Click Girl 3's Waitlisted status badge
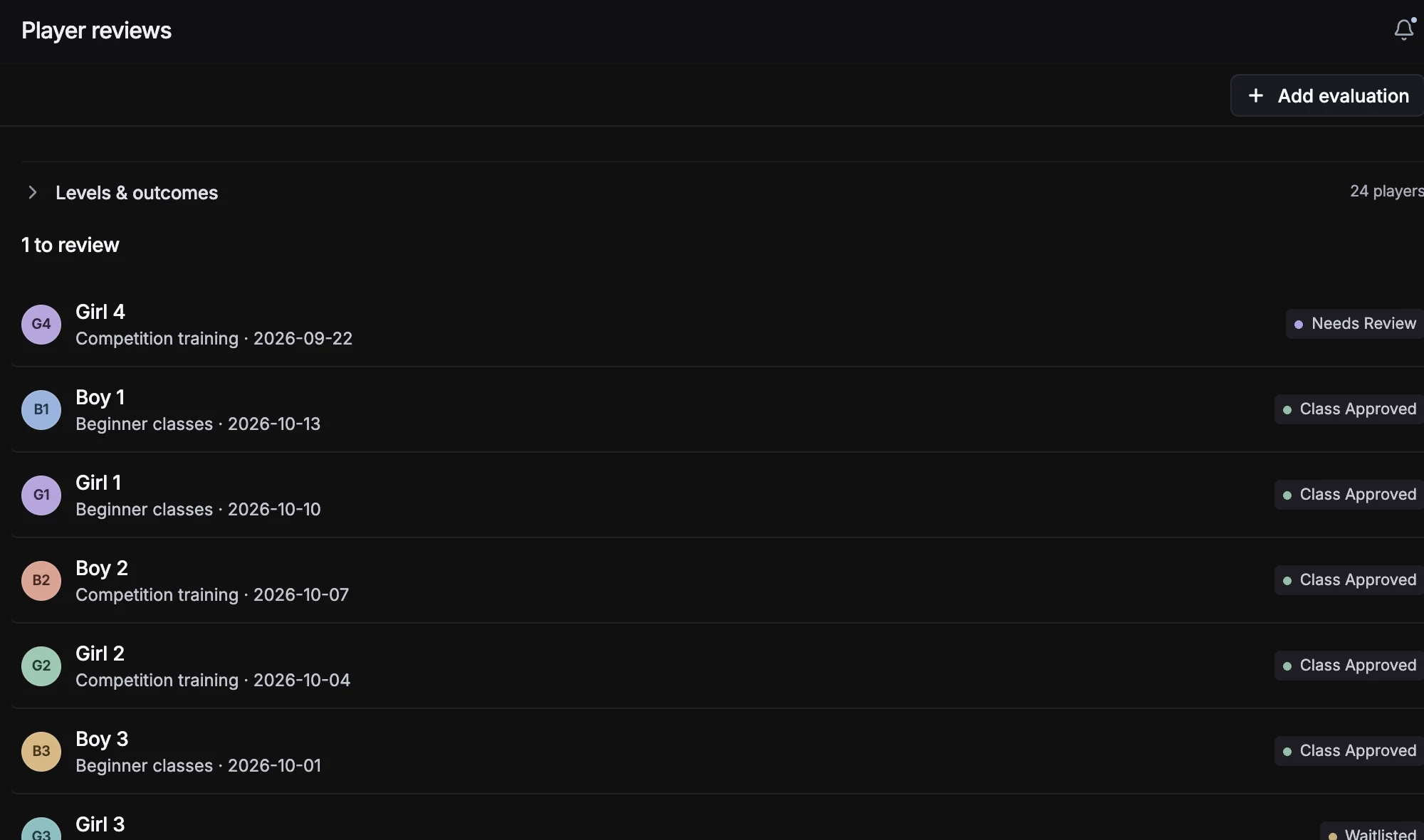The width and height of the screenshot is (1424, 840). coord(1372,831)
